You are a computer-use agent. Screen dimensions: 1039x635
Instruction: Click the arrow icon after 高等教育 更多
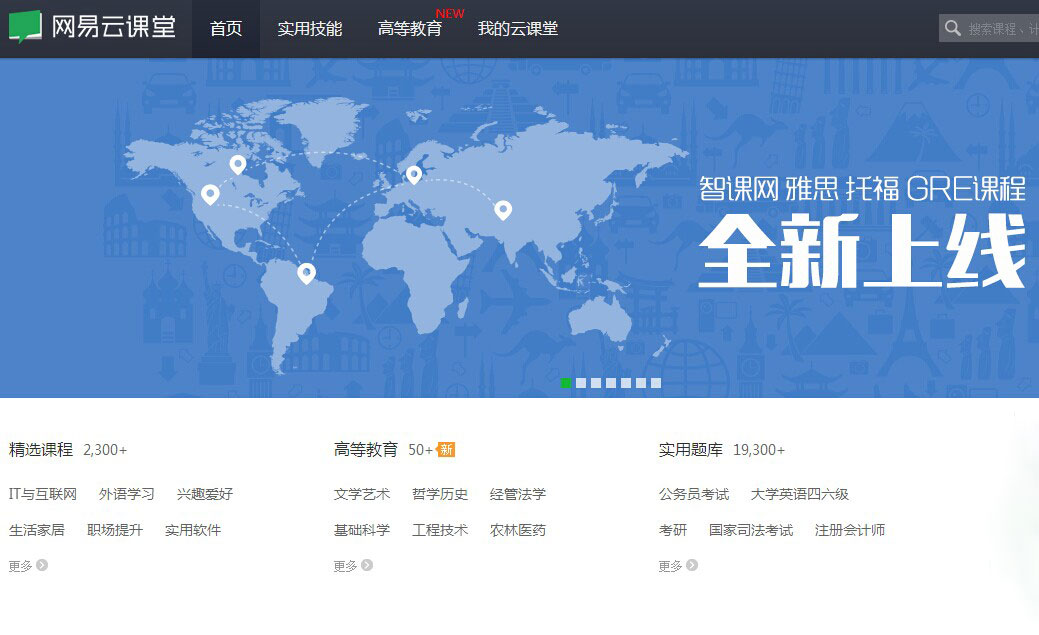369,565
